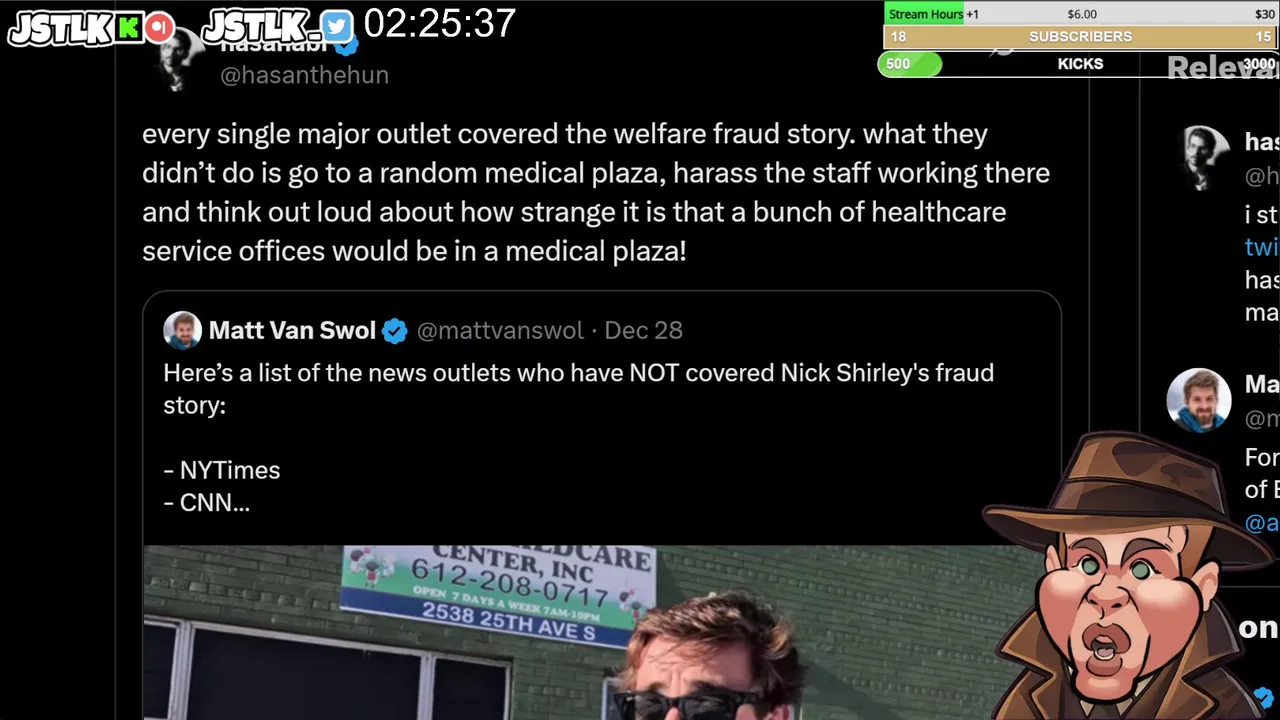This screenshot has width=1280, height=720.
Task: Open Matt Van Swol's small avatar in quoted tweet
Action: pyautogui.click(x=183, y=330)
